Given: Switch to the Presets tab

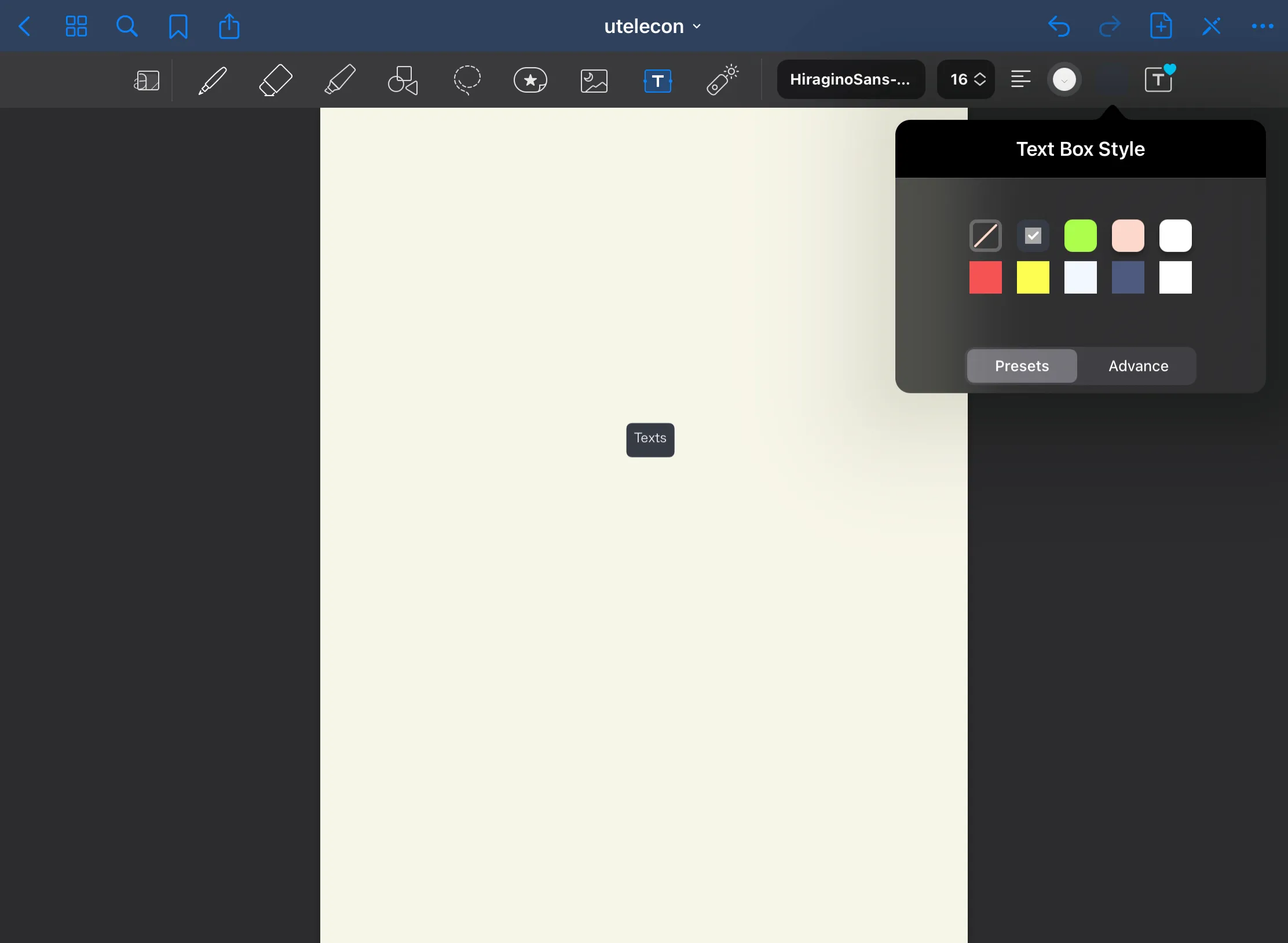Looking at the screenshot, I should [x=1022, y=366].
